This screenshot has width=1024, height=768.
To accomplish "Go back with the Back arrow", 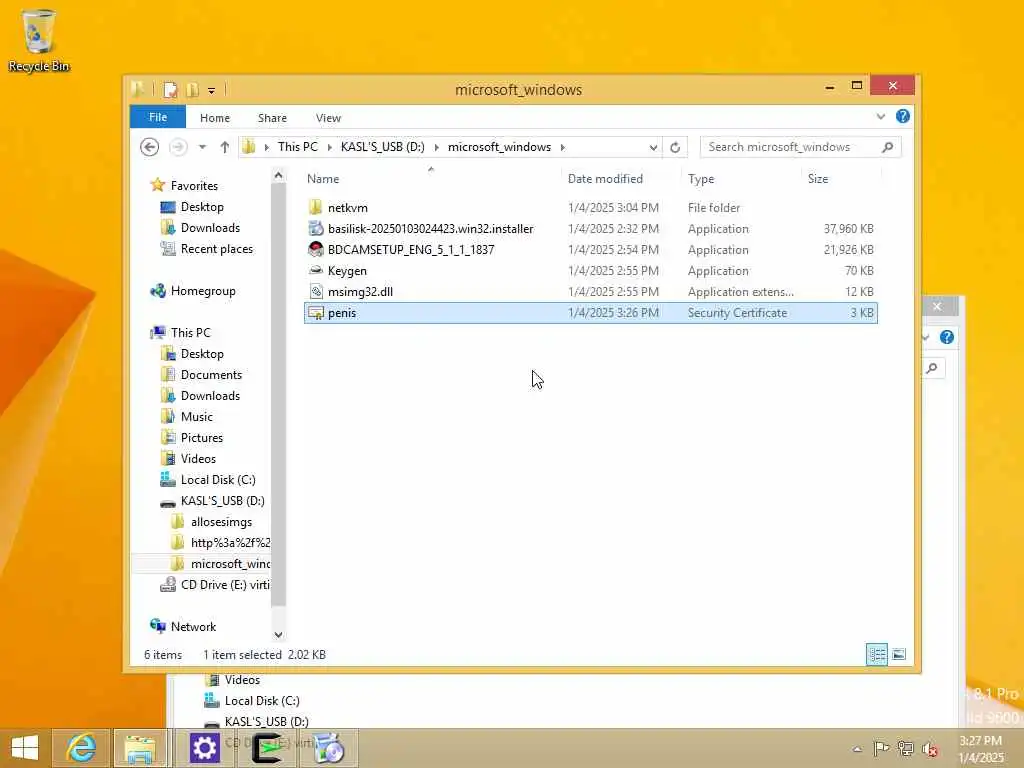I will 150,147.
